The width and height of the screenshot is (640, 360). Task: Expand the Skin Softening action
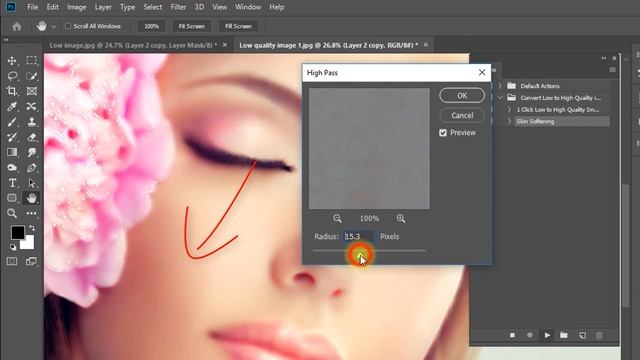coord(509,121)
